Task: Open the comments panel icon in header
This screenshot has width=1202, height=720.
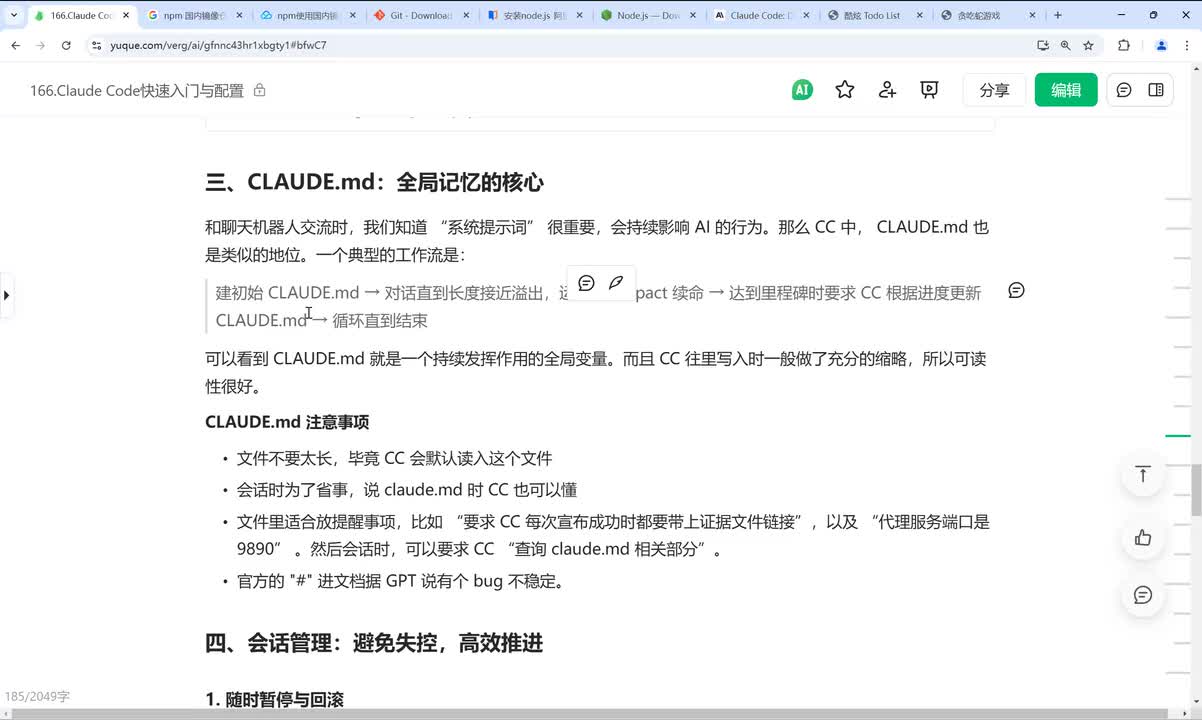Action: (x=1124, y=90)
